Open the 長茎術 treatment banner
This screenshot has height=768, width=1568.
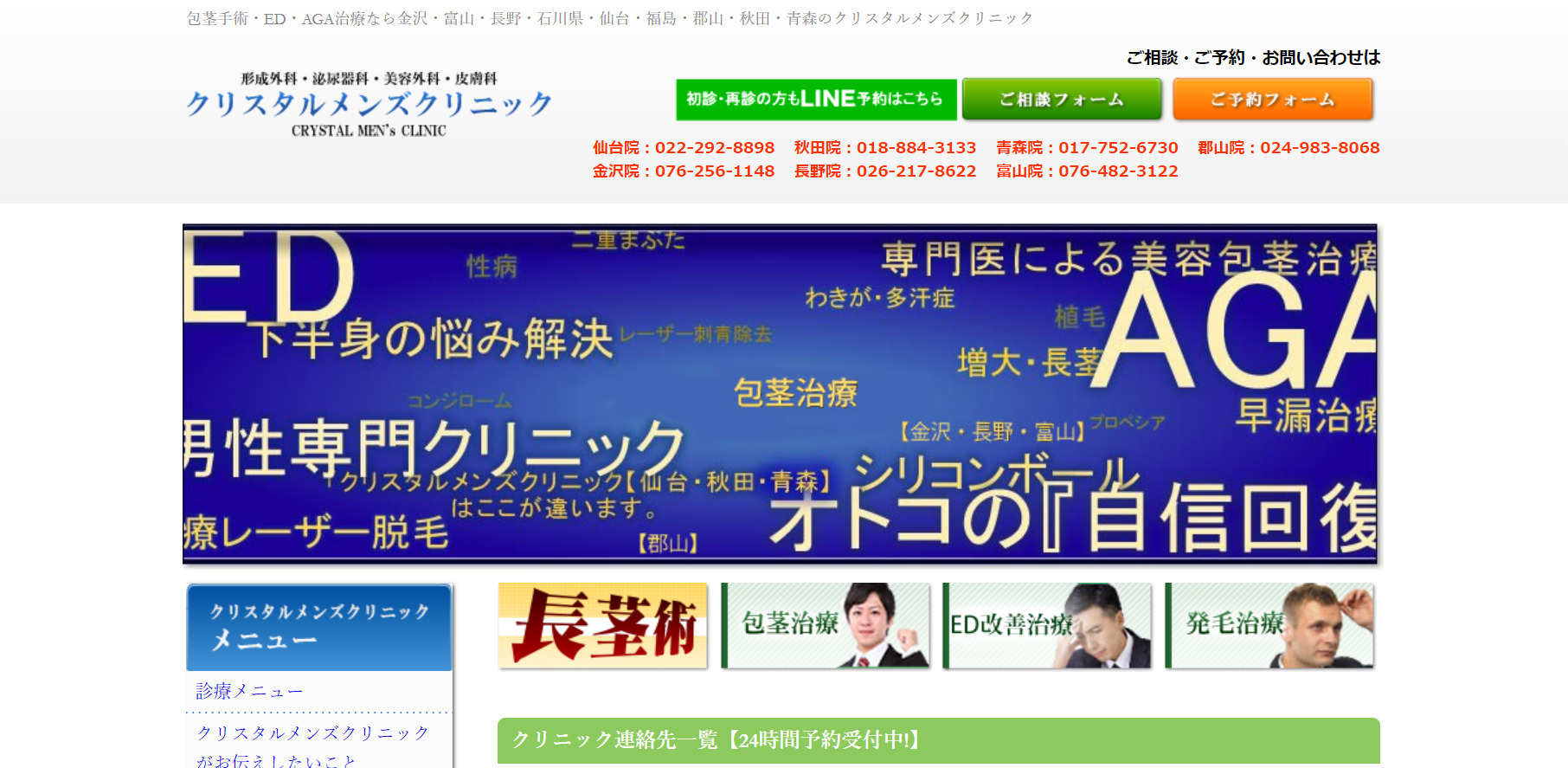pos(602,625)
